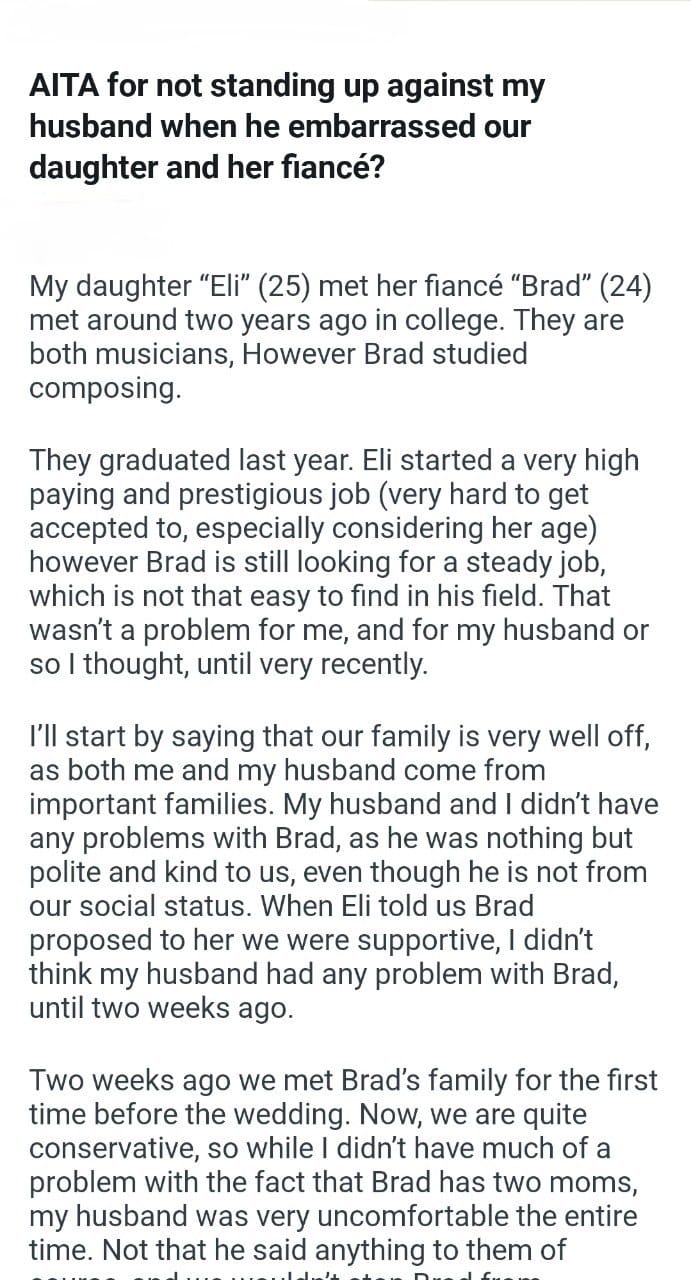Click the word "composing." in the first paragraph
Viewport: 691px width, 1280px height.
click(x=105, y=390)
